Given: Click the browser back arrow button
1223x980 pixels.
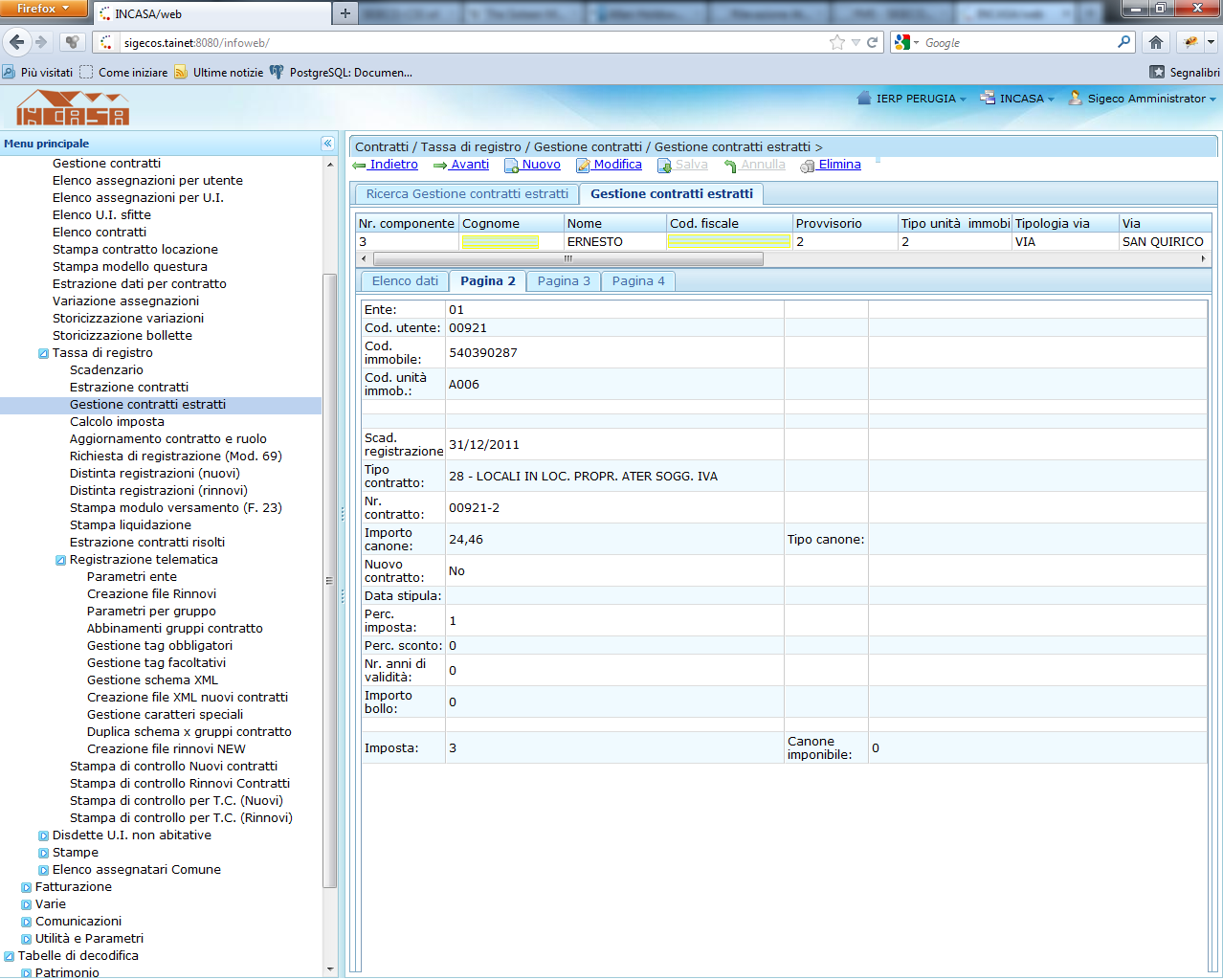Looking at the screenshot, I should pos(16,42).
